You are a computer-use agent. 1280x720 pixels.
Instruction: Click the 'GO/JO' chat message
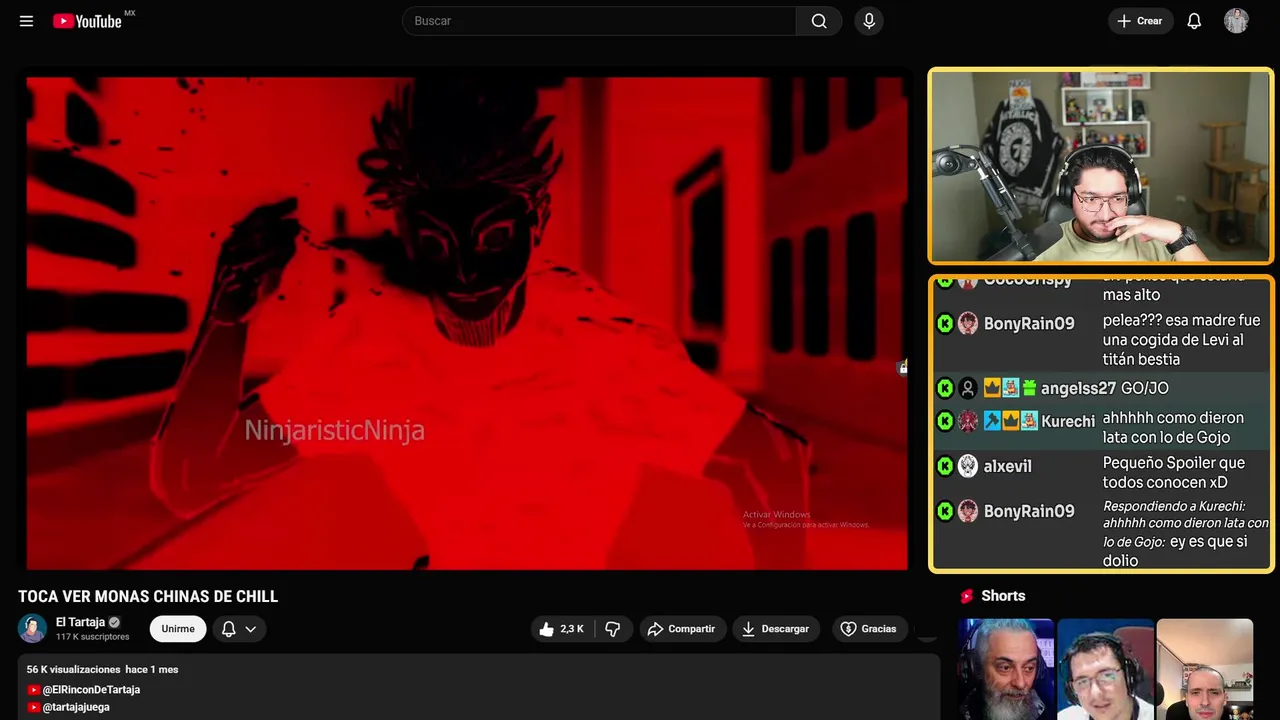click(1144, 388)
